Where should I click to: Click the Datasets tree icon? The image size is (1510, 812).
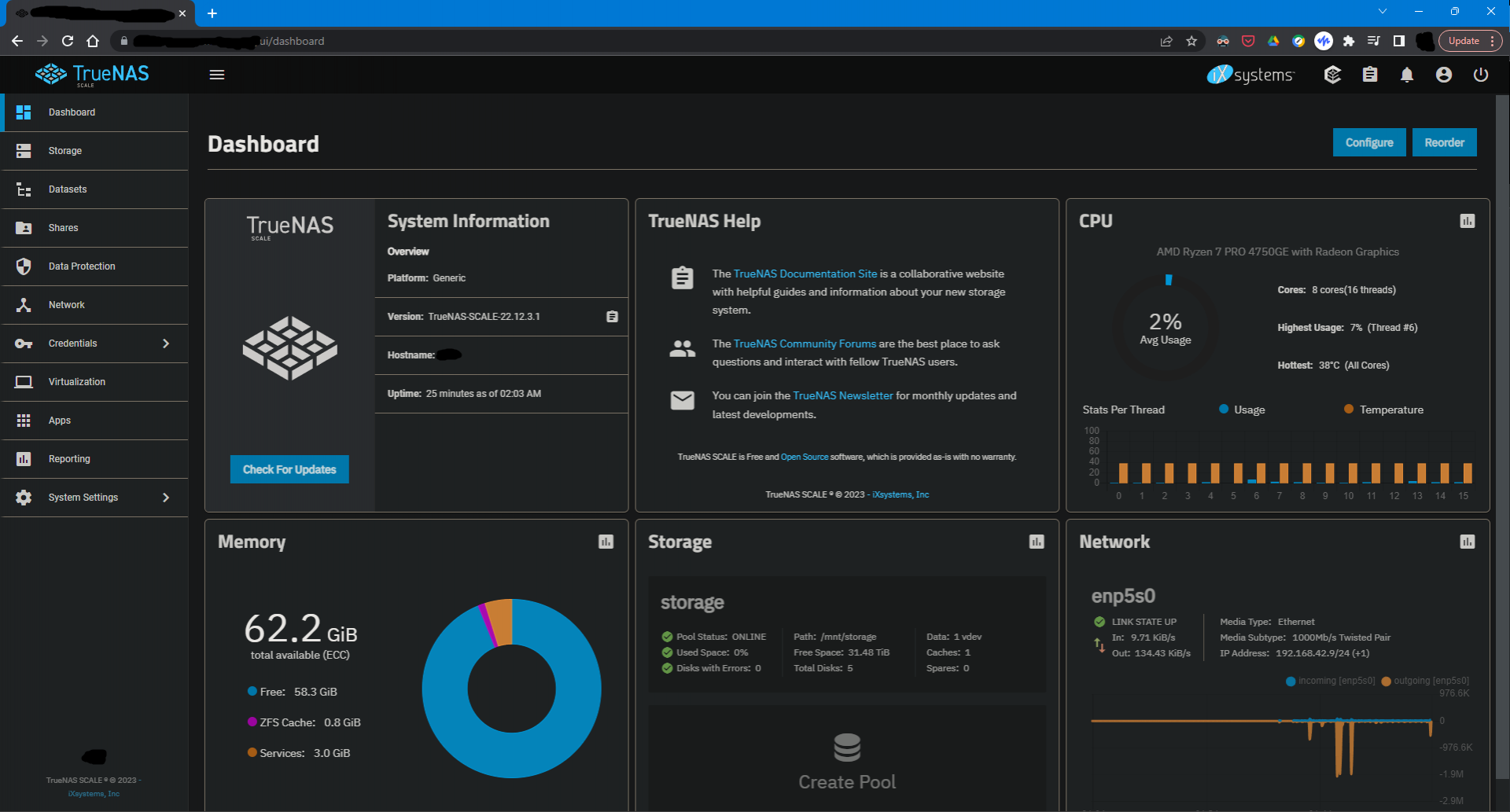coord(24,189)
